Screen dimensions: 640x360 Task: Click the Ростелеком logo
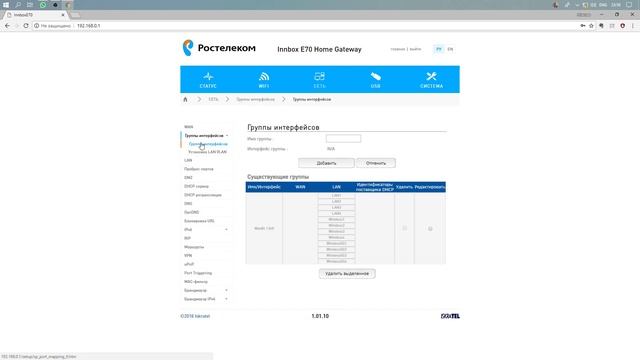pyautogui.click(x=219, y=48)
